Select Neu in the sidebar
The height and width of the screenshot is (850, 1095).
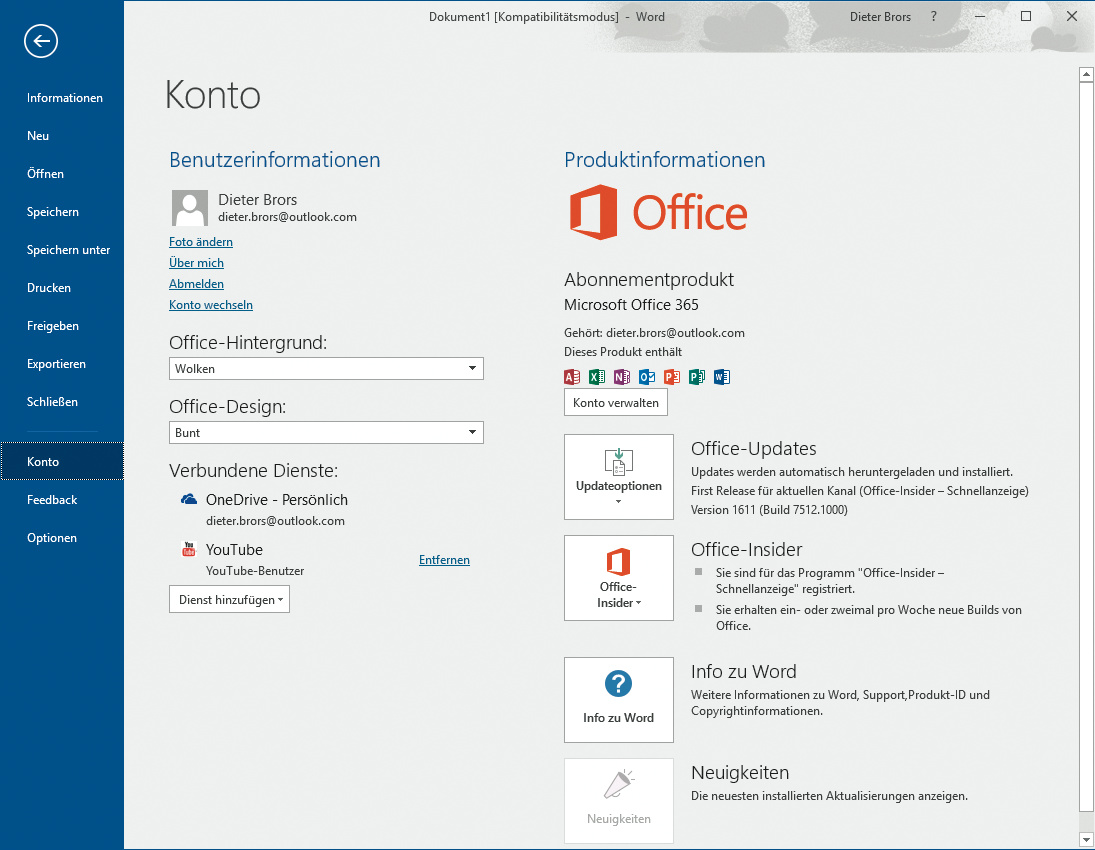pyautogui.click(x=62, y=135)
